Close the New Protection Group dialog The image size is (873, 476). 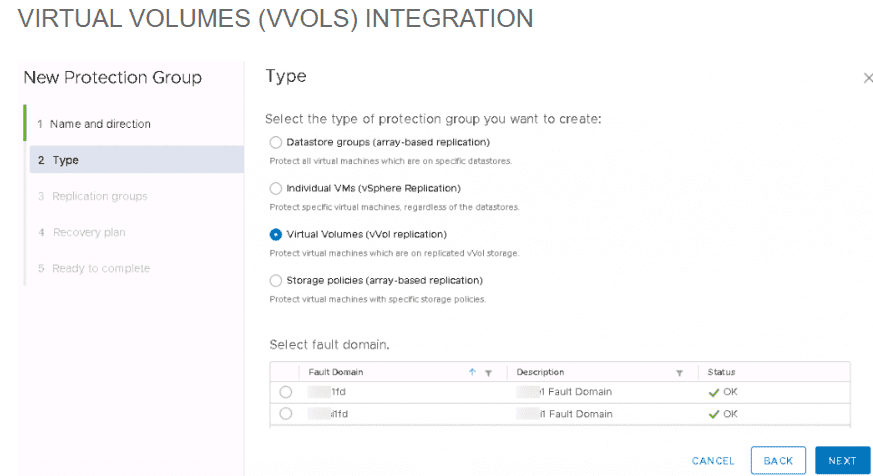click(x=867, y=78)
